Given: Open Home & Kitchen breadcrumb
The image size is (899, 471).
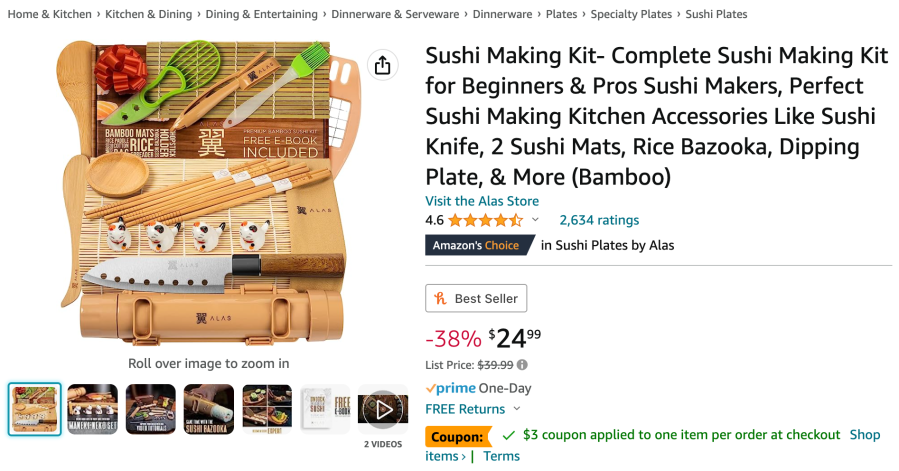Looking at the screenshot, I should pyautogui.click(x=49, y=14).
